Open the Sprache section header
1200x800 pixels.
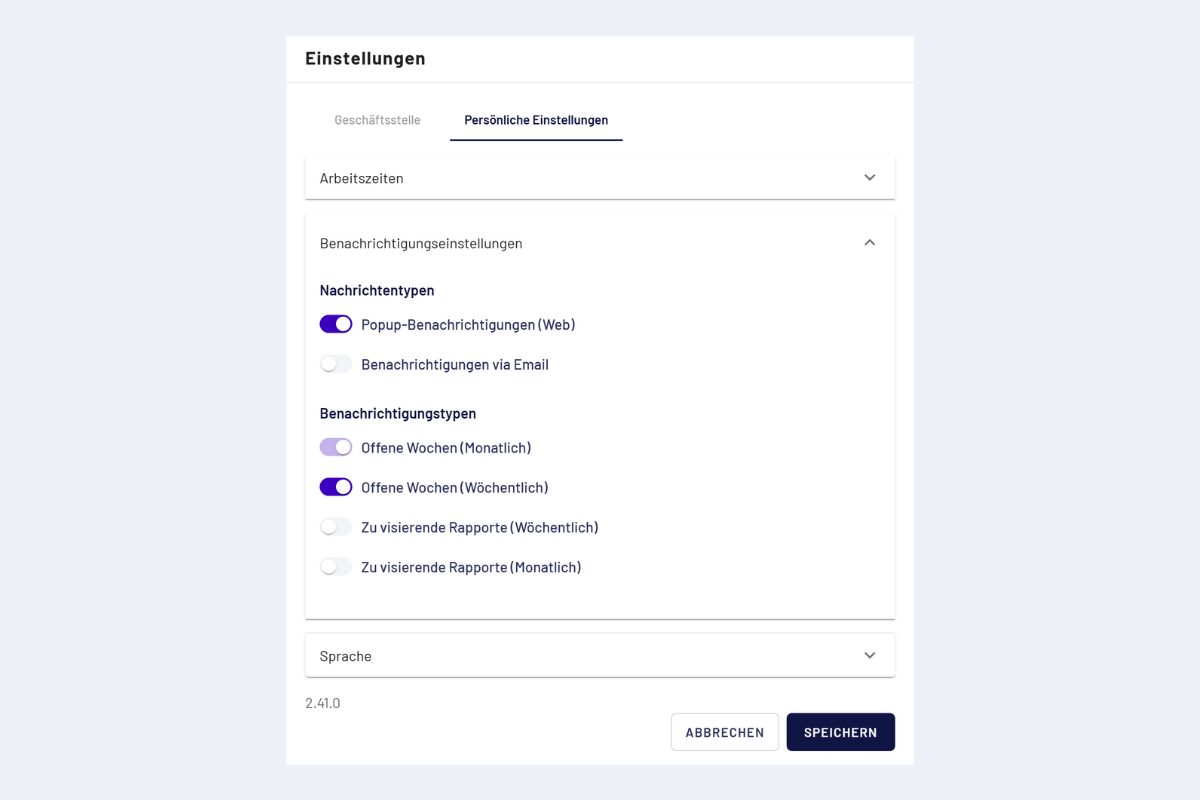pyautogui.click(x=346, y=656)
